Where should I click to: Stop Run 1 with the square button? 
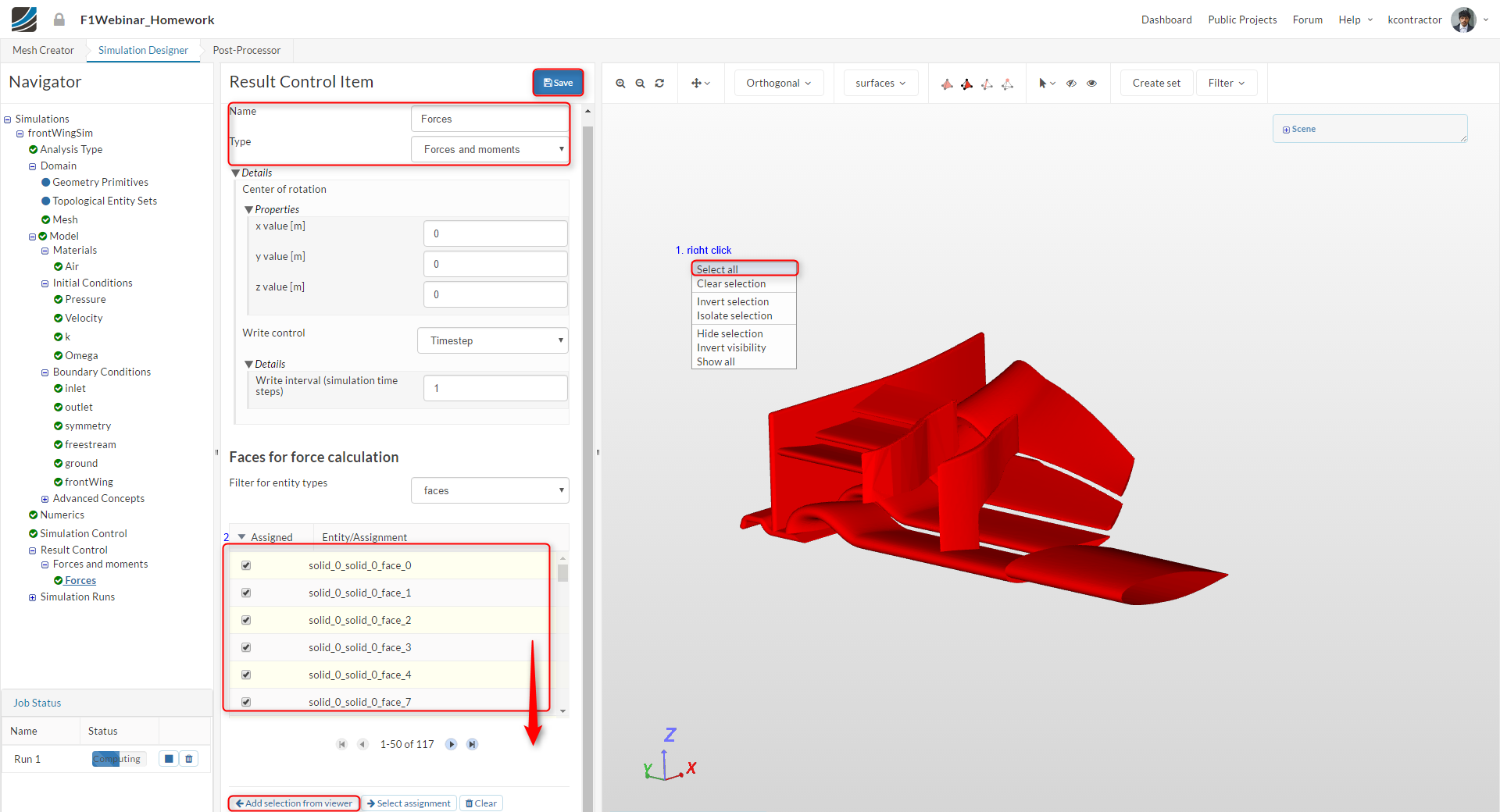point(169,759)
